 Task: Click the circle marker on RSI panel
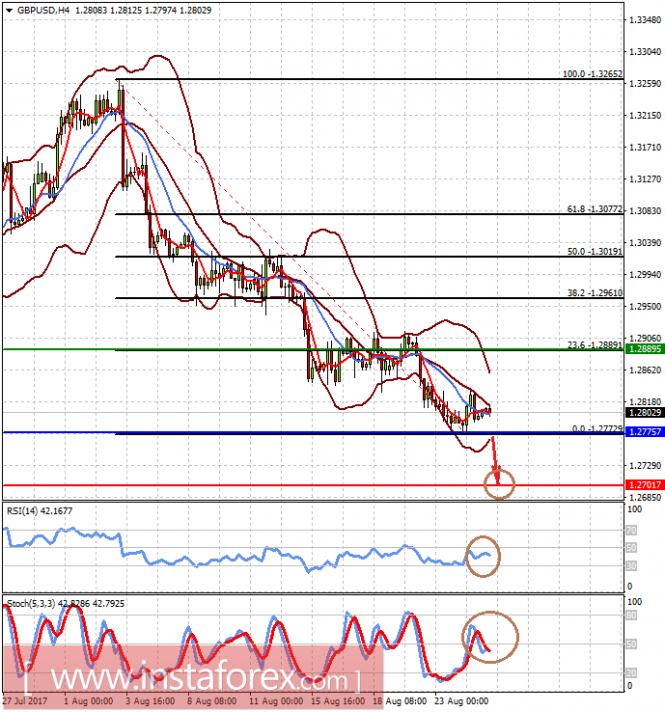(x=484, y=556)
